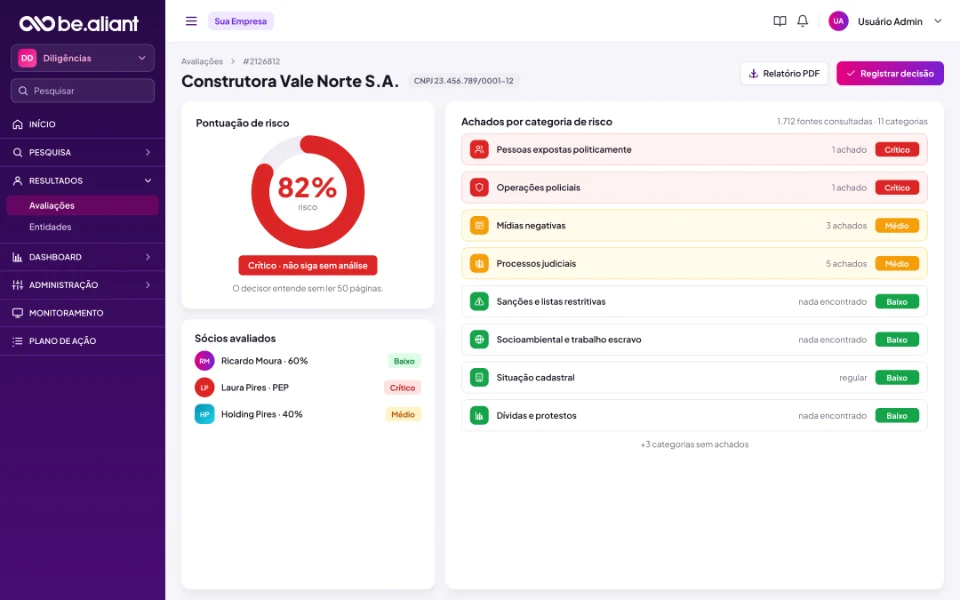Collapse the Resultados menu chevron
This screenshot has width=960, height=600.
click(x=148, y=181)
